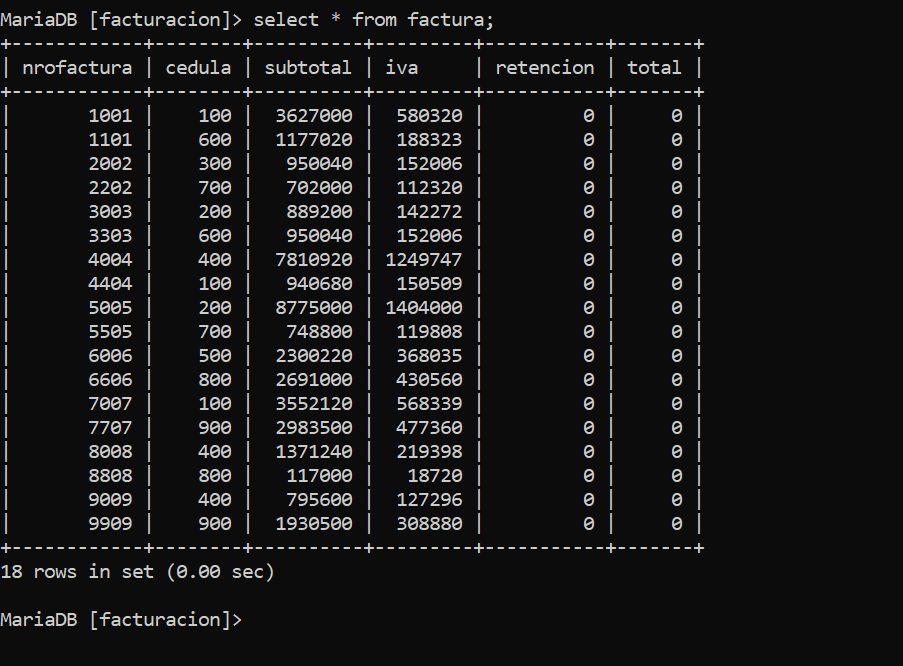Click the empty MariaDB prompt at bottom
This screenshot has height=666, width=903.
(x=122, y=620)
